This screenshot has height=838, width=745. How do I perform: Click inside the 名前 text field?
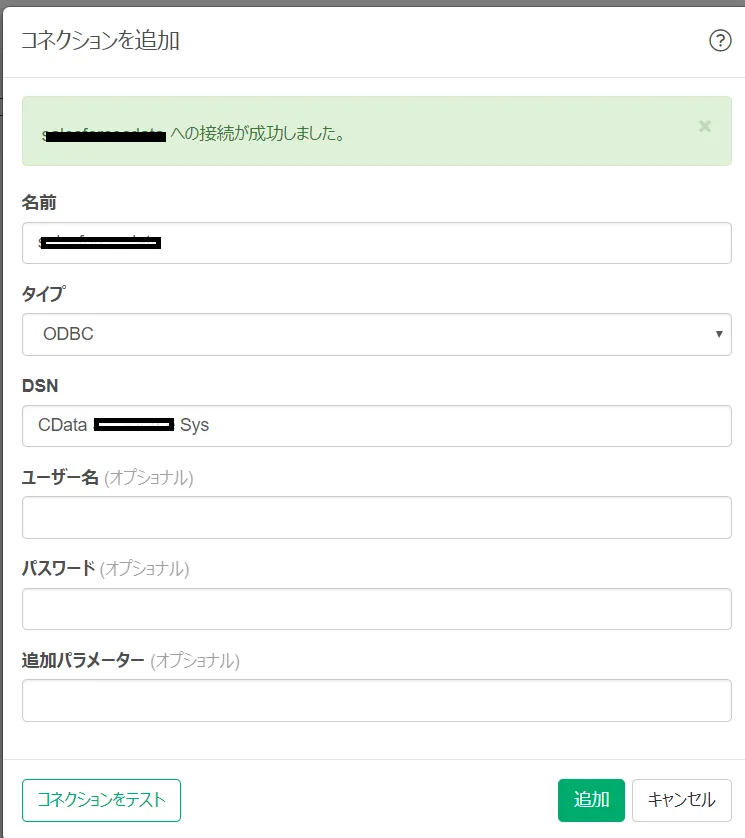point(376,242)
